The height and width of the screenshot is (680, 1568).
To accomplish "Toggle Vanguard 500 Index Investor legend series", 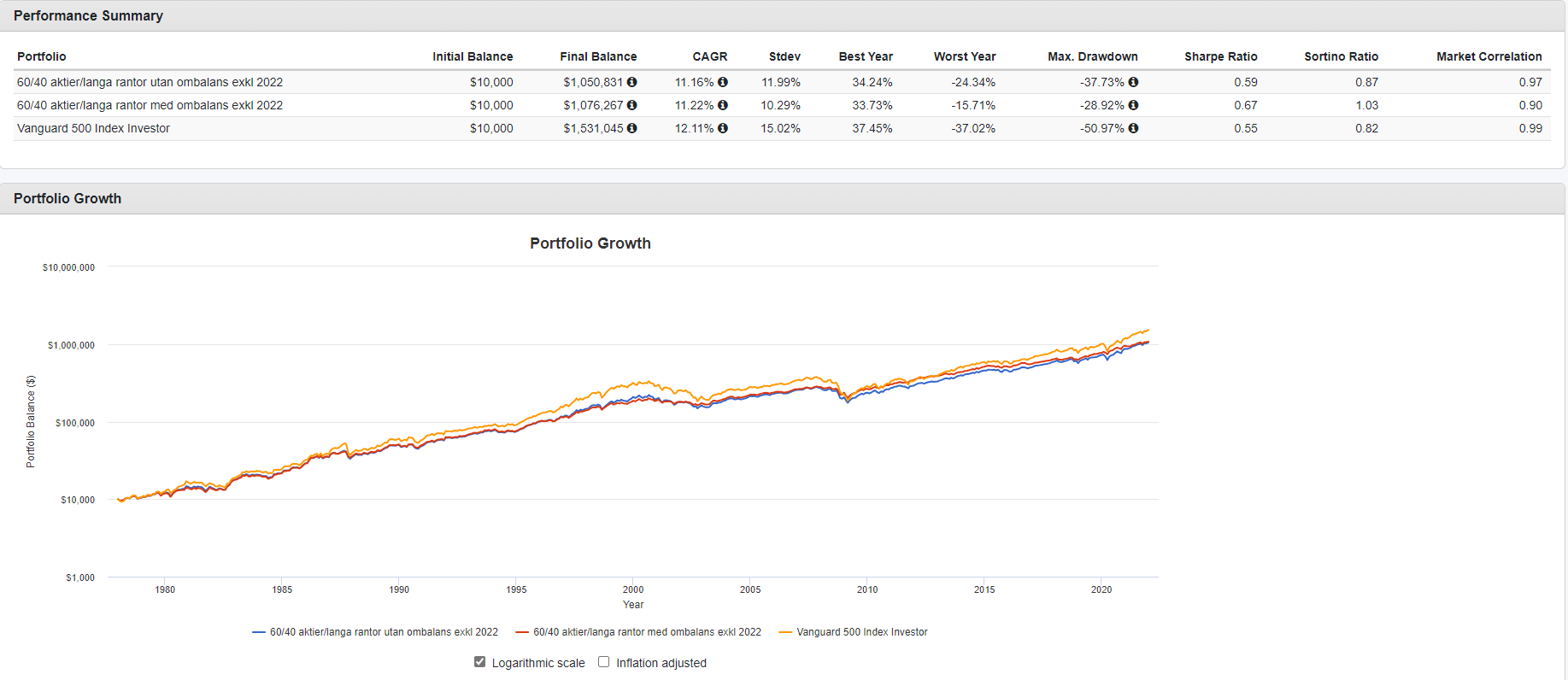I will 861,632.
